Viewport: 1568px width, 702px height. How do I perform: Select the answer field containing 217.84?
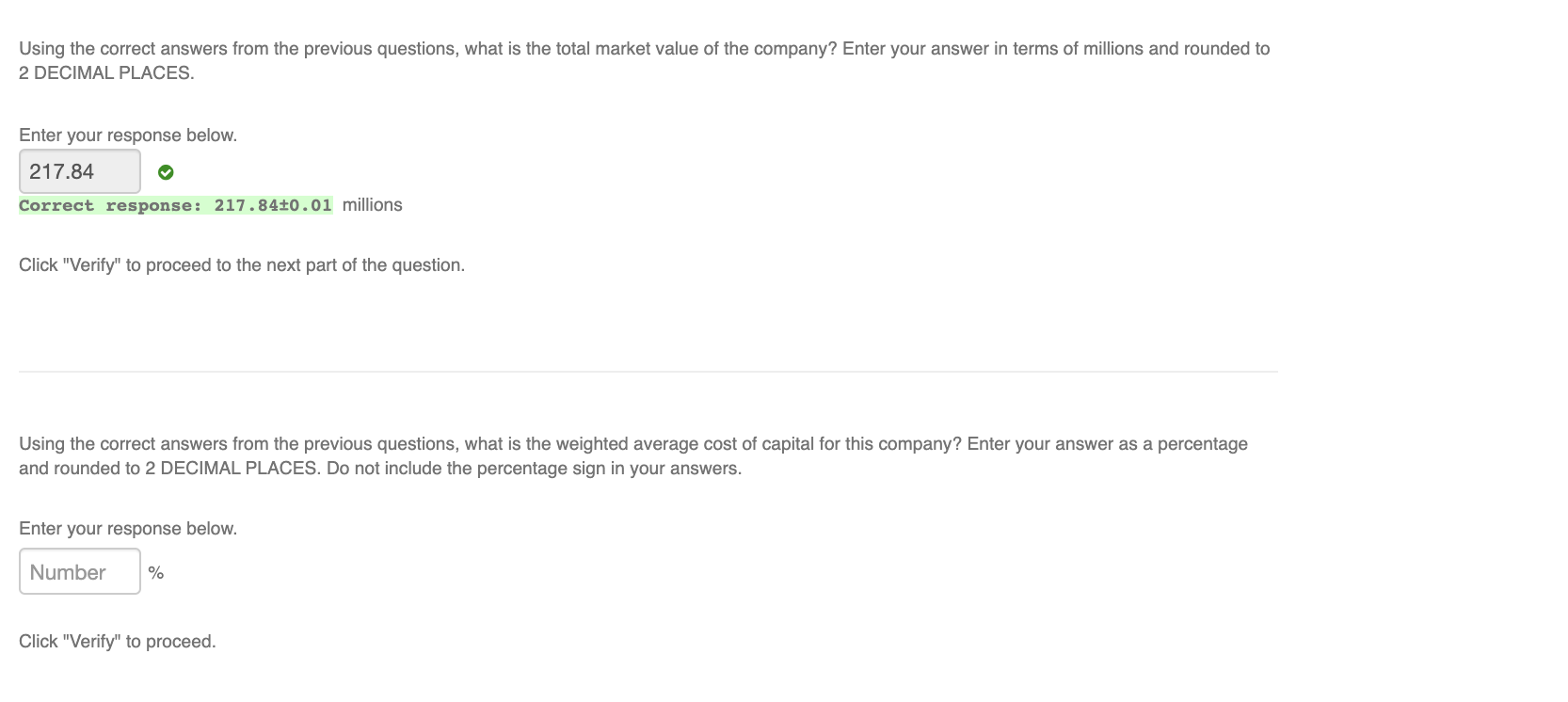80,171
